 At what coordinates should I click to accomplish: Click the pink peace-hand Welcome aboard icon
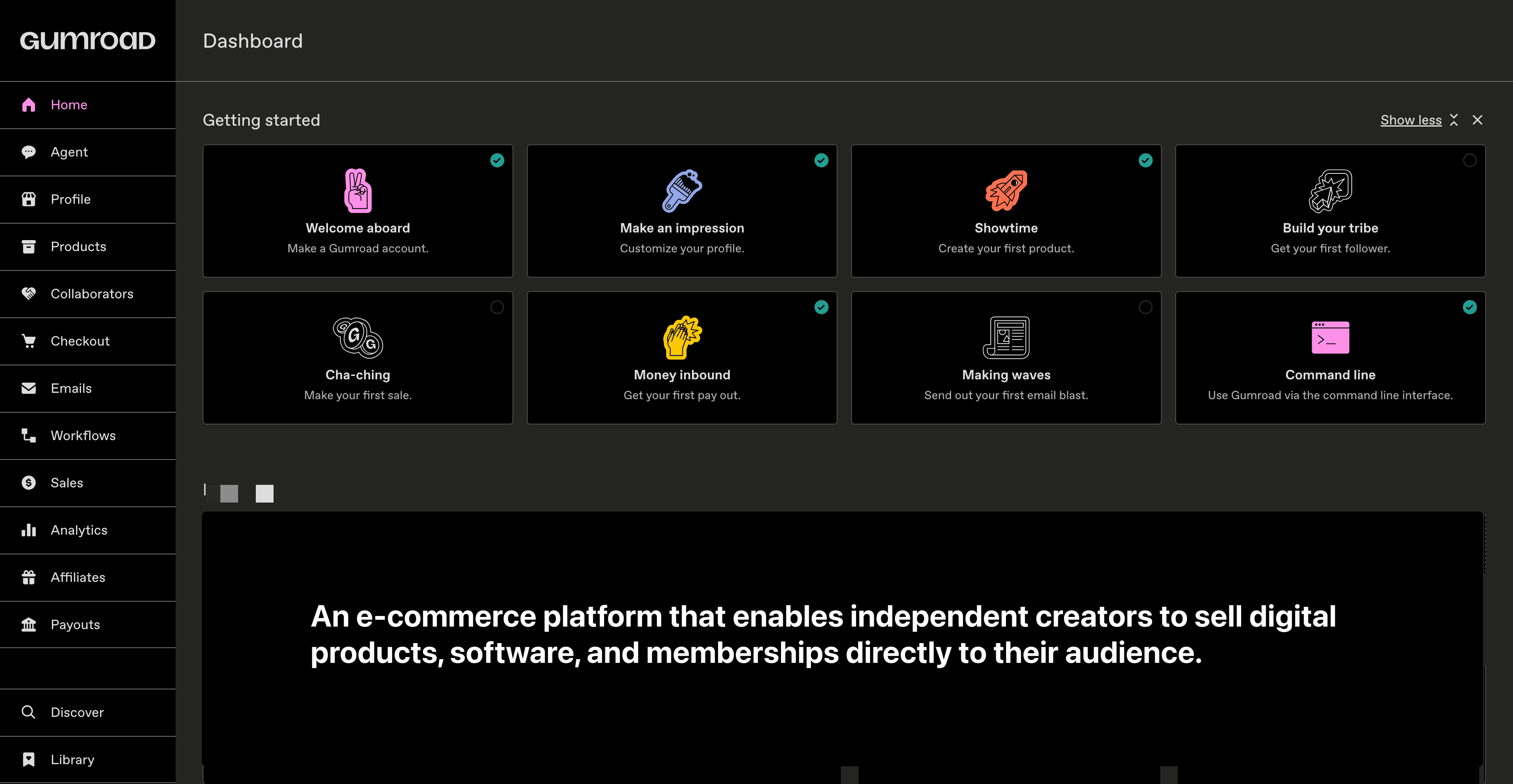(x=358, y=191)
